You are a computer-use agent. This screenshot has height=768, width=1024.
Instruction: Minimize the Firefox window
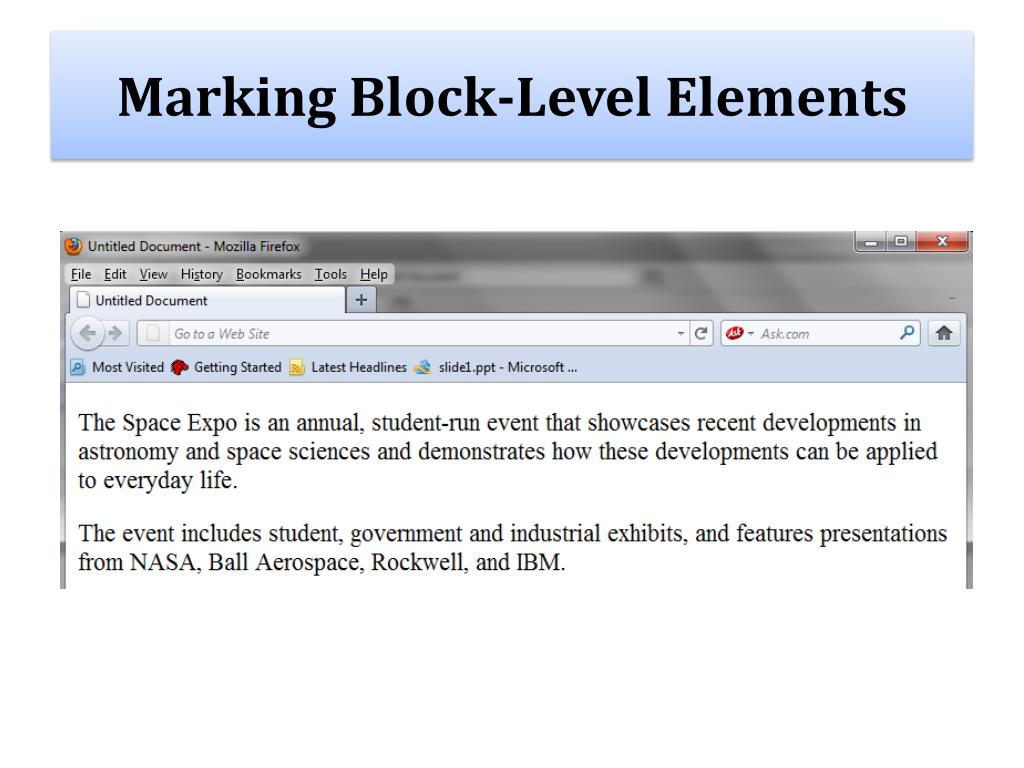(x=871, y=242)
